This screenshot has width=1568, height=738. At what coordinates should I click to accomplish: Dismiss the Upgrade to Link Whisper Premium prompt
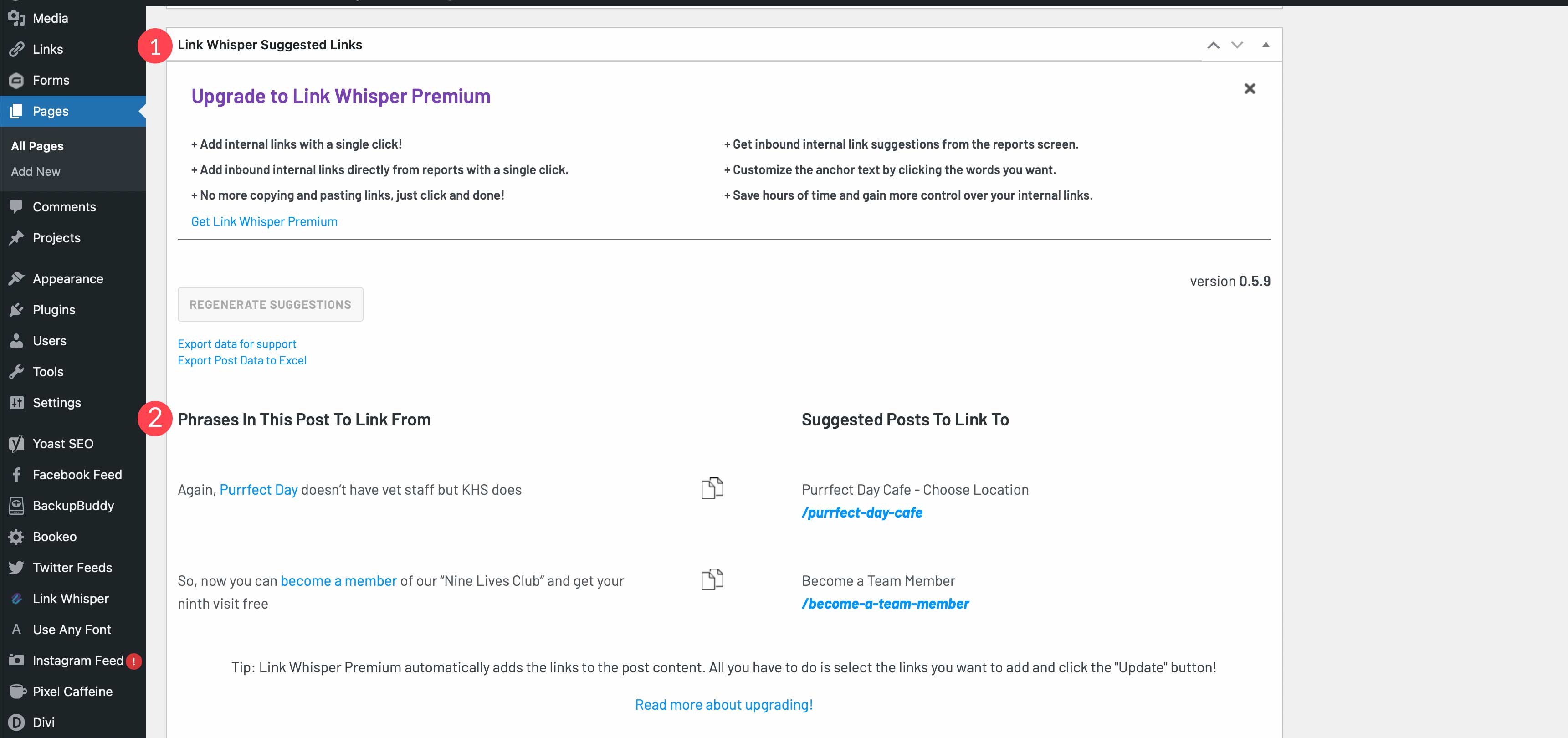point(1250,89)
